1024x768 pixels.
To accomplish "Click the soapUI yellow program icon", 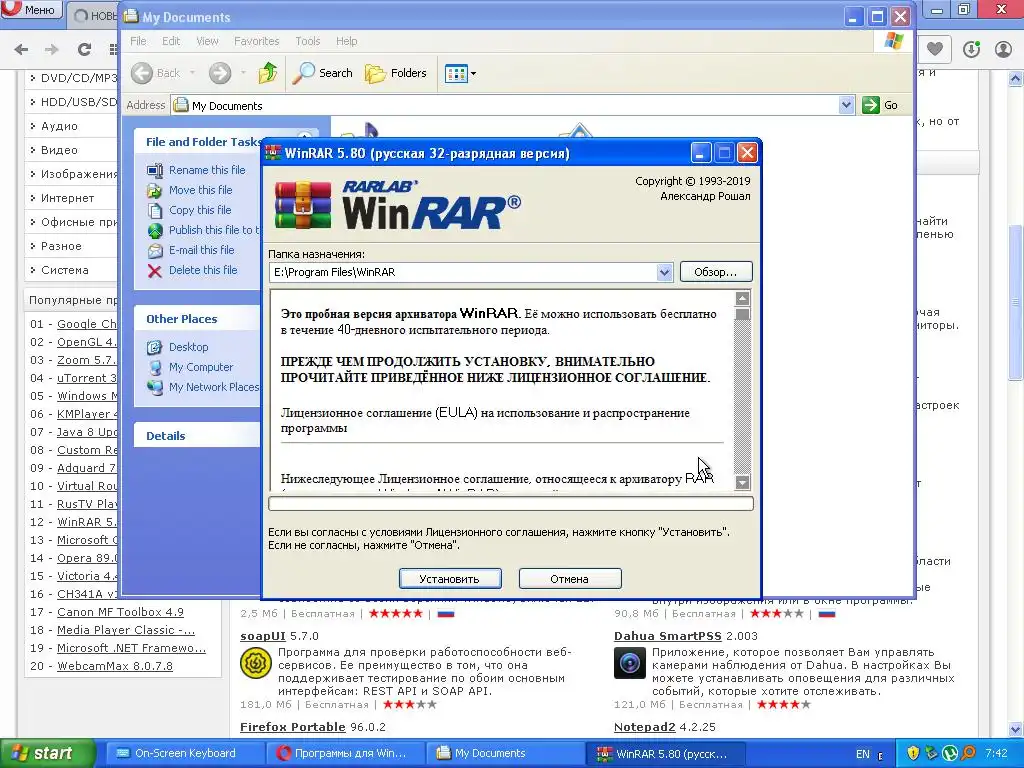I will click(x=256, y=664).
